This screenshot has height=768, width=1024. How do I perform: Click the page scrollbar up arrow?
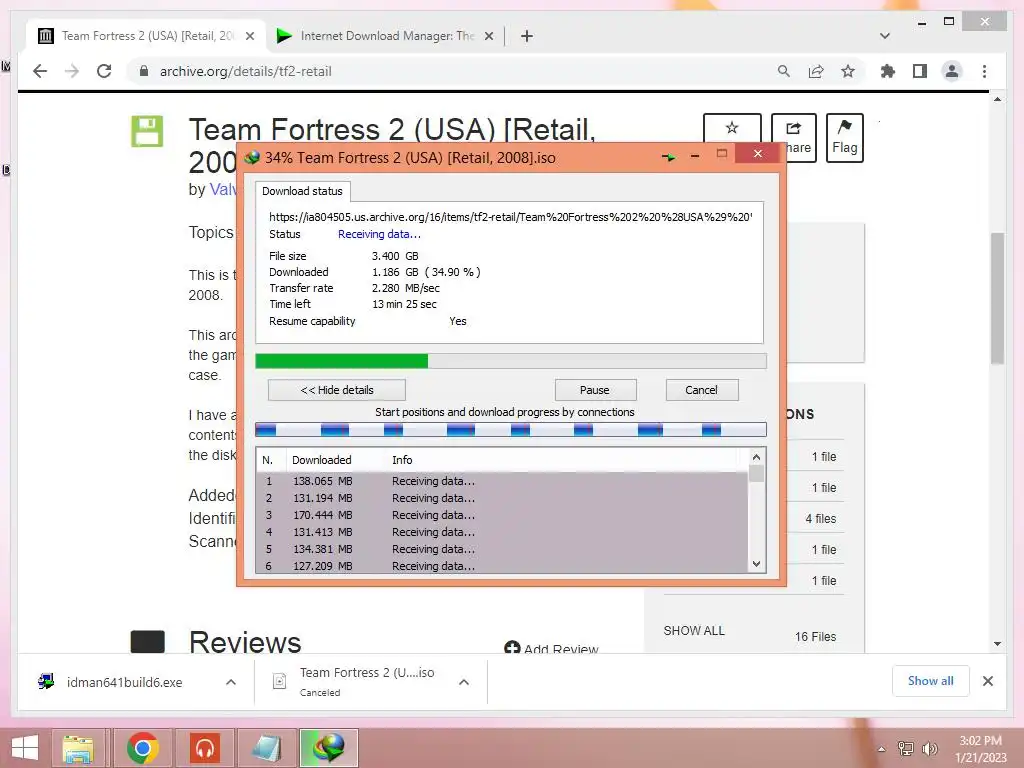(997, 99)
